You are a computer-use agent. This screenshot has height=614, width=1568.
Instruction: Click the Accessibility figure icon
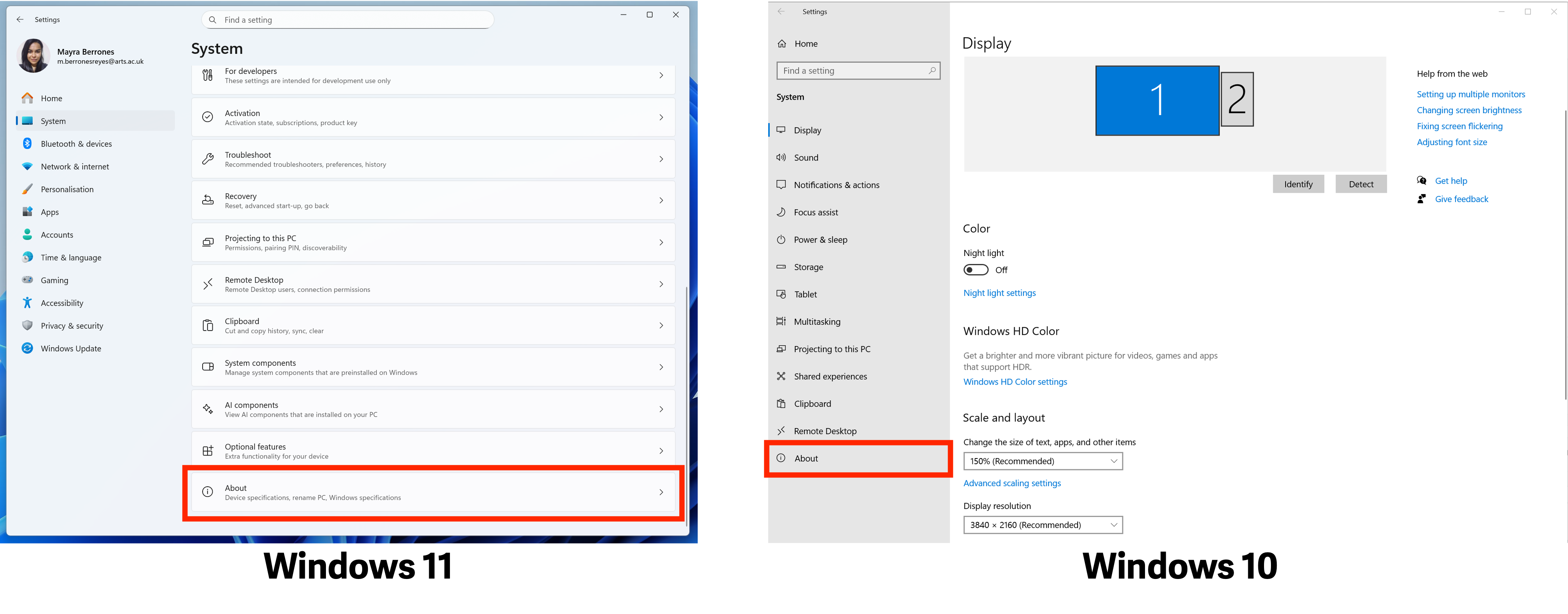(x=27, y=303)
